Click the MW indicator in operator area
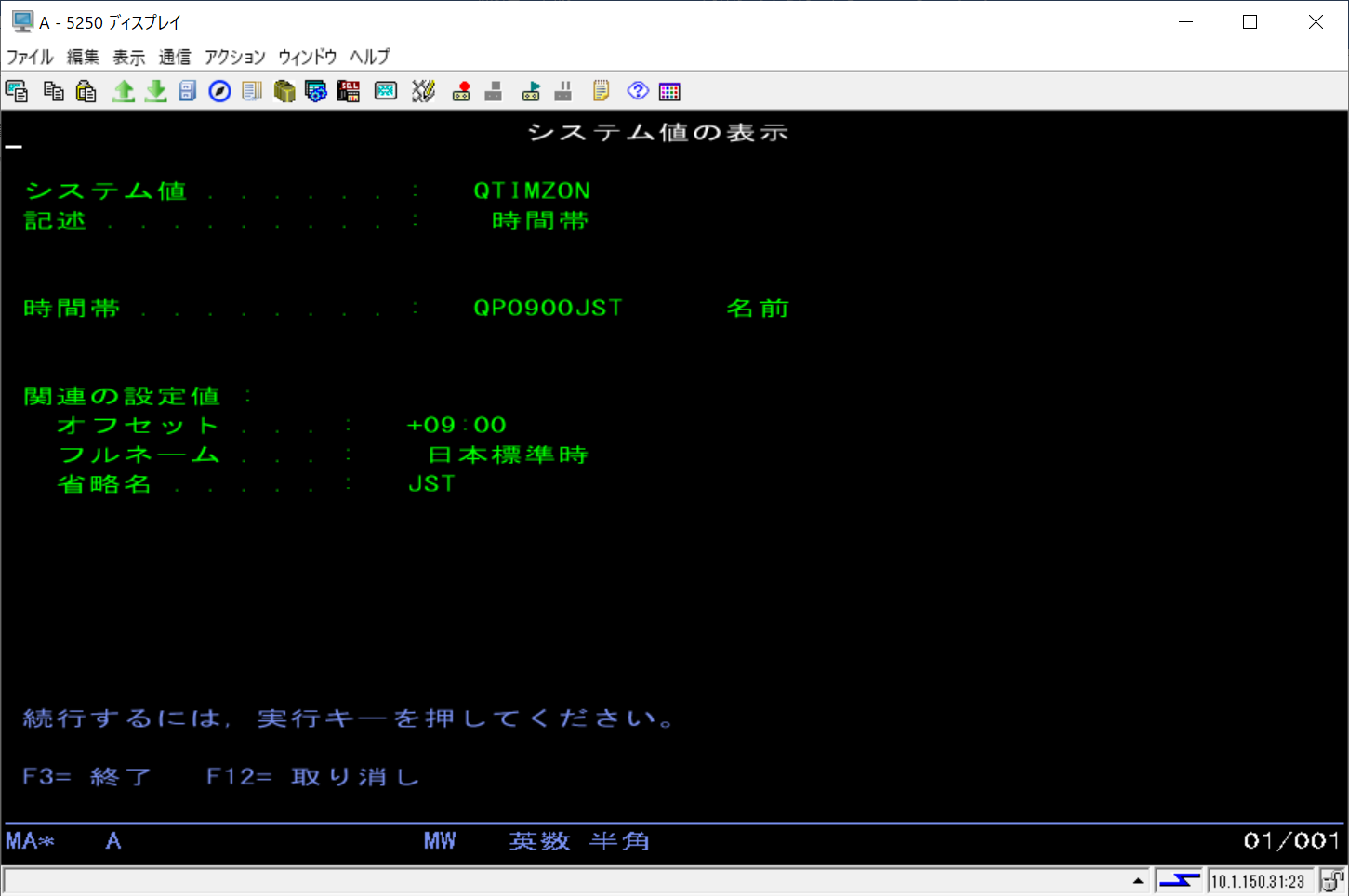 click(x=441, y=841)
